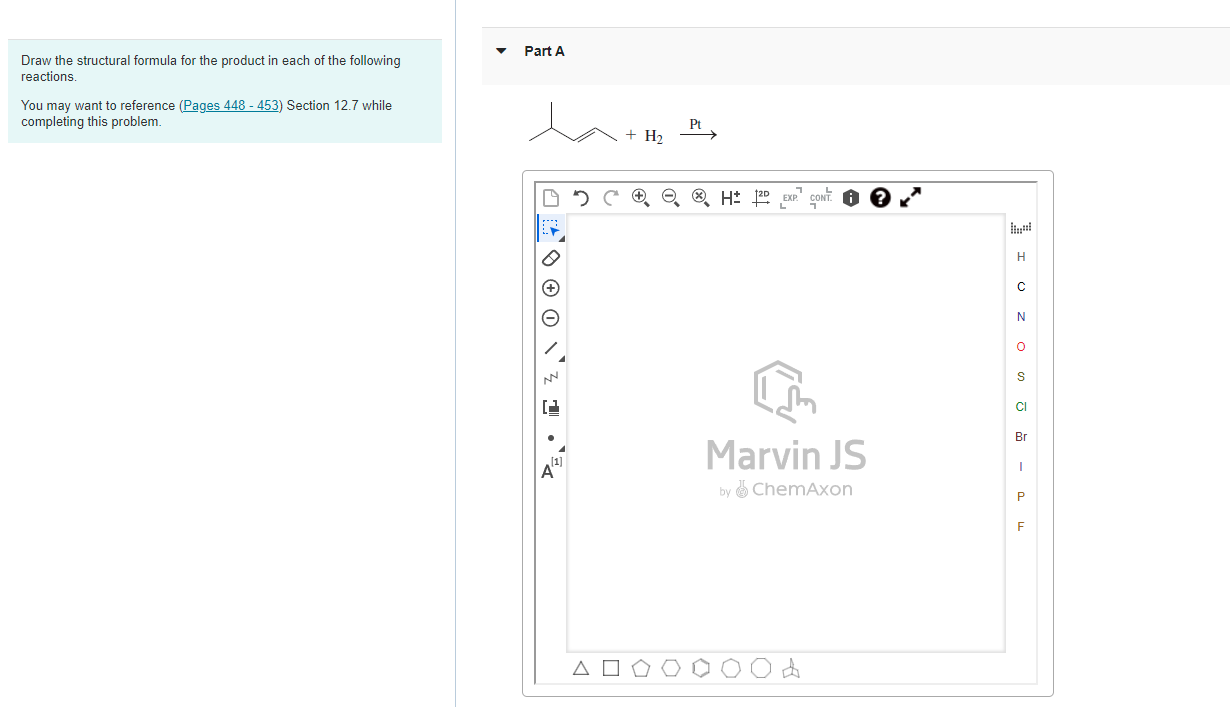Collapse the Part A section arrow
This screenshot has height=707, width=1230.
(502, 51)
